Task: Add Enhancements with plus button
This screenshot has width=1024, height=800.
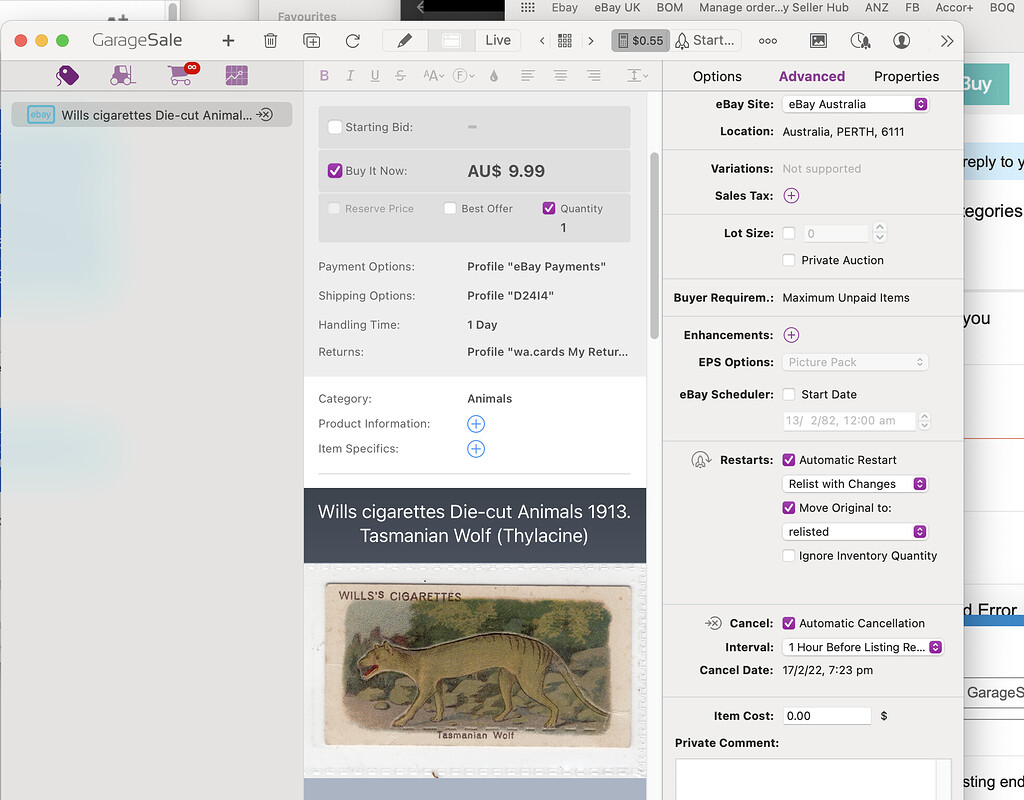Action: 791,335
